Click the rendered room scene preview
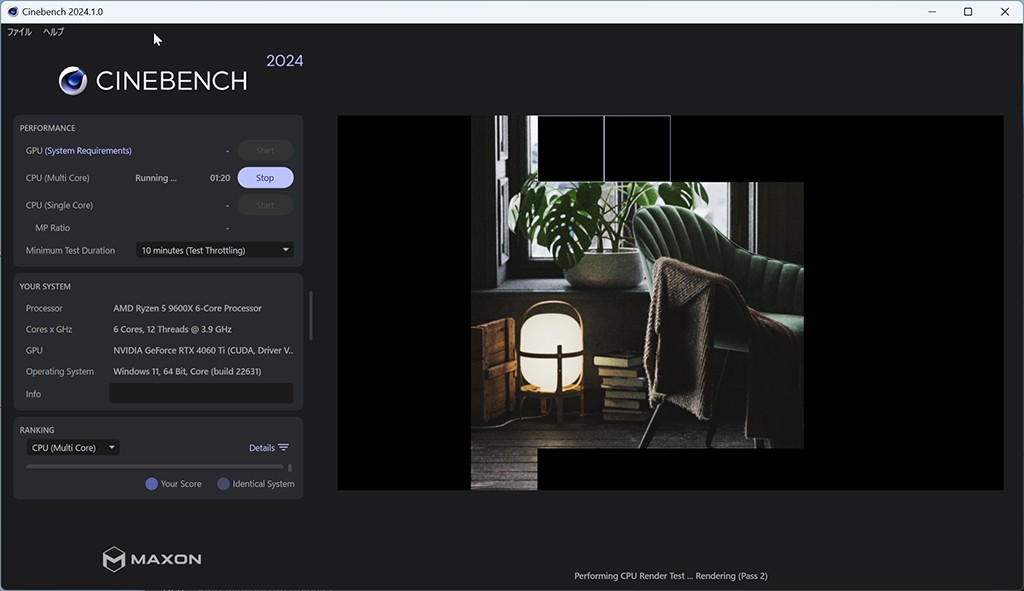Screen dimensions: 1024x591 coord(637,302)
